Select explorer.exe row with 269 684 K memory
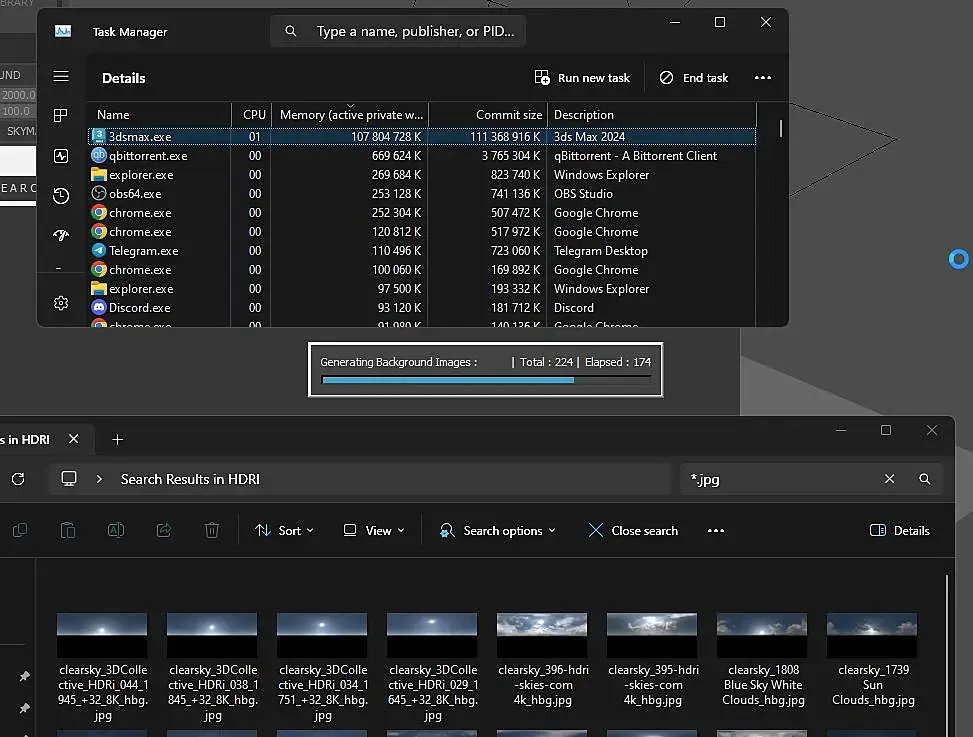This screenshot has height=737, width=973. click(x=422, y=175)
